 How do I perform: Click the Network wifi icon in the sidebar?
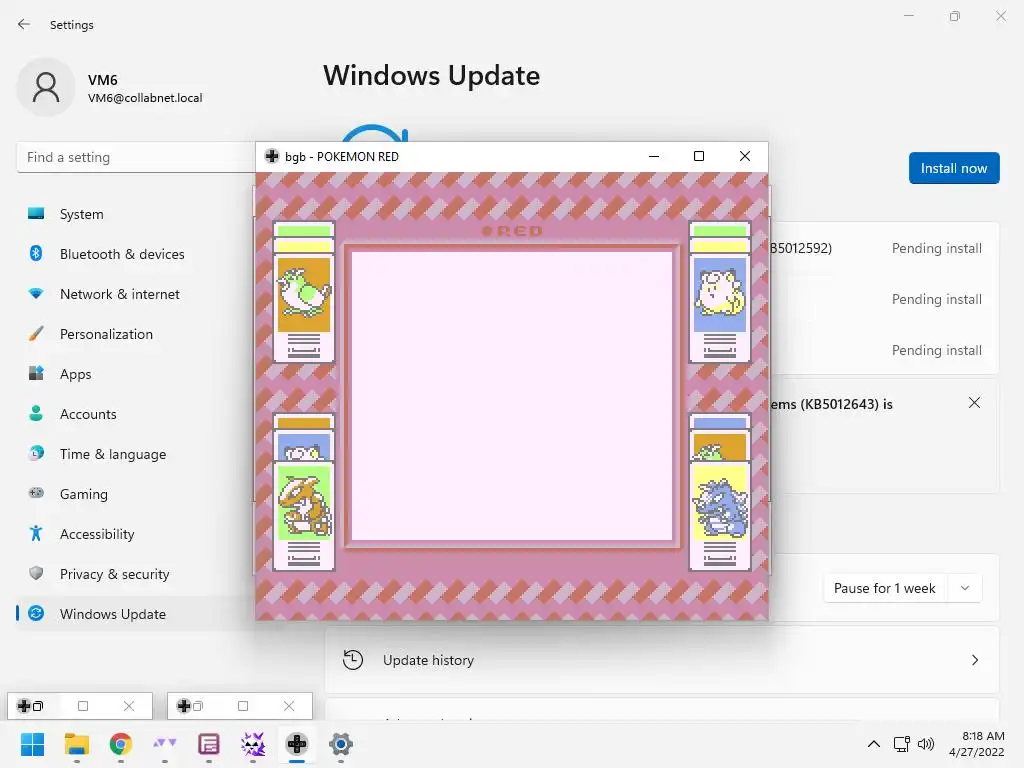(x=36, y=294)
